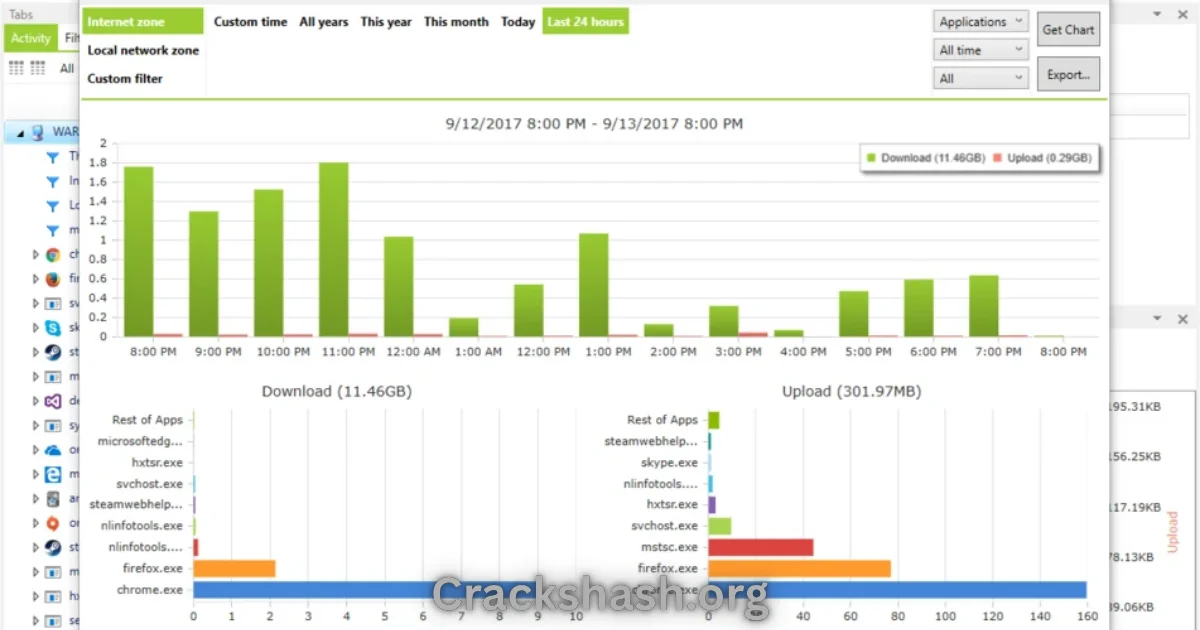
Task: Open the lower right panel options arrow
Action: click(1157, 318)
